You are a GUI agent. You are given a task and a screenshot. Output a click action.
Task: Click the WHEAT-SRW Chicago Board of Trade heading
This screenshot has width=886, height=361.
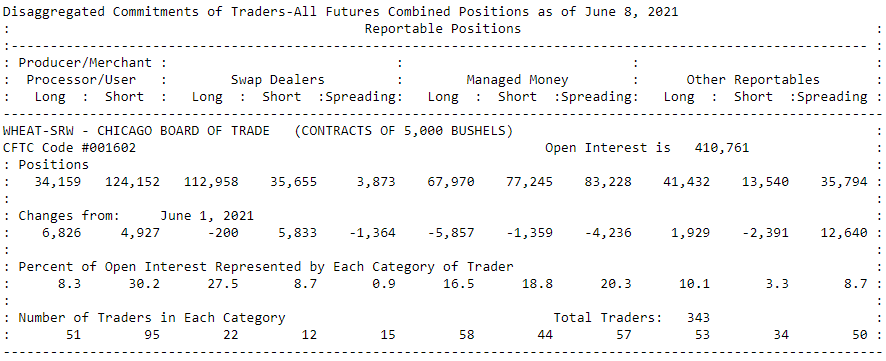click(x=136, y=131)
